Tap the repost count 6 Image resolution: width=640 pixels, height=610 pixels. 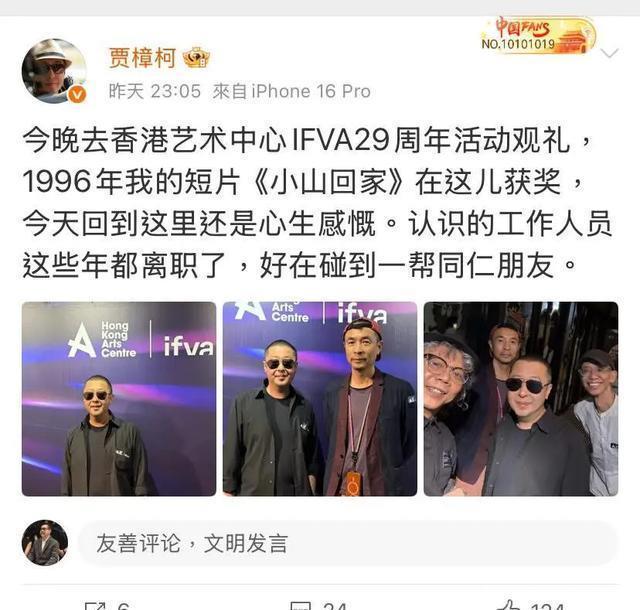(123, 606)
